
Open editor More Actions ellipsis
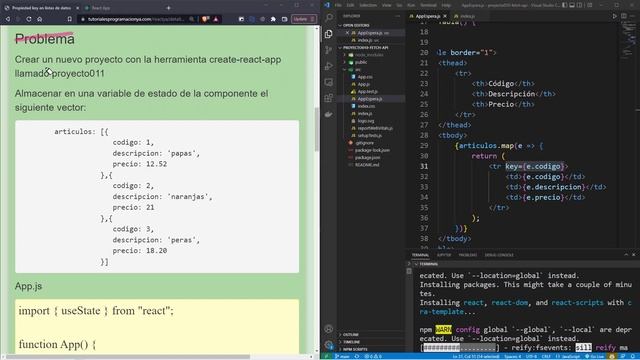point(633,16)
